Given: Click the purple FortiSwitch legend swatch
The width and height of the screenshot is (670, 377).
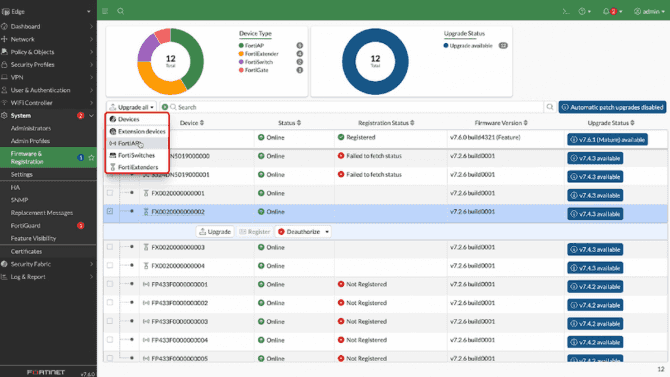Looking at the screenshot, I should 241,62.
